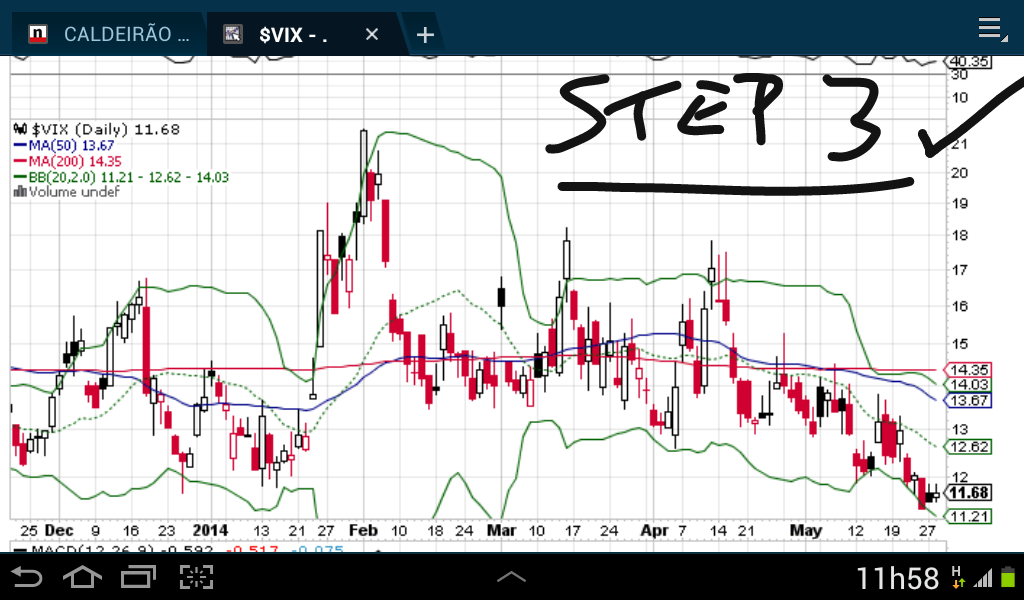This screenshot has height=600, width=1024.
Task: Tap the Android home button
Action: coord(82,577)
